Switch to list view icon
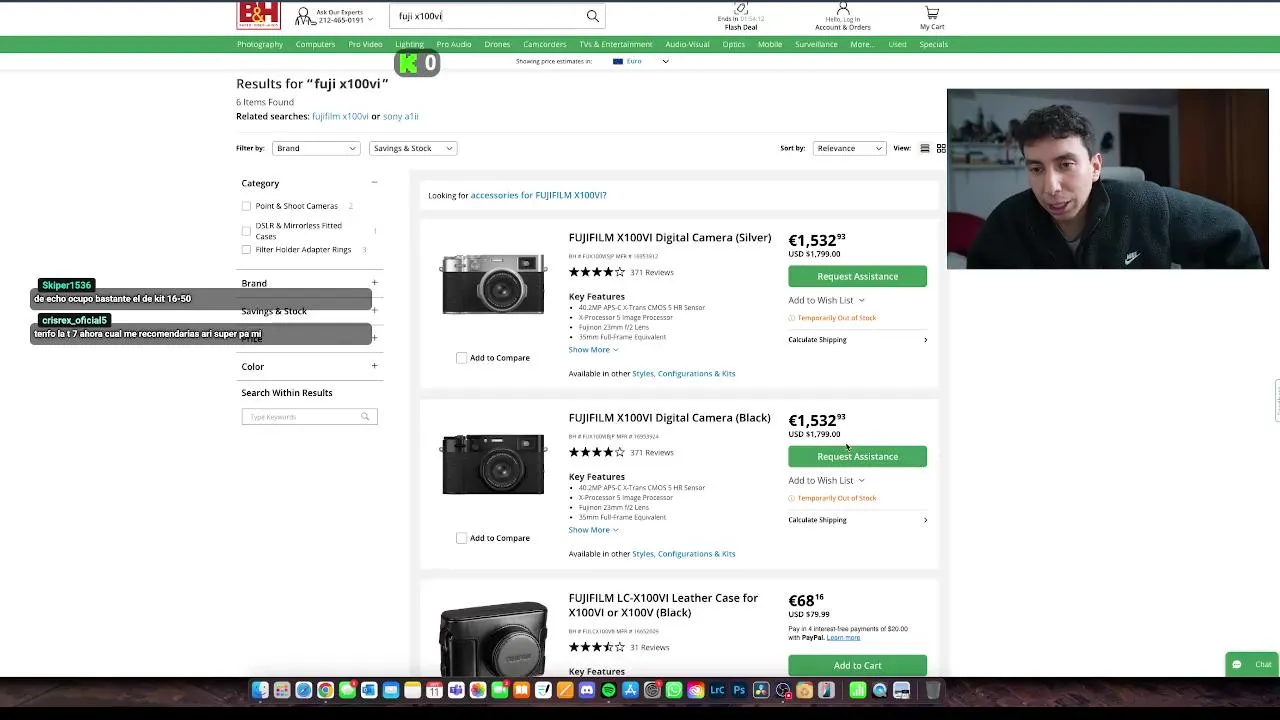The image size is (1280, 720). 925,148
